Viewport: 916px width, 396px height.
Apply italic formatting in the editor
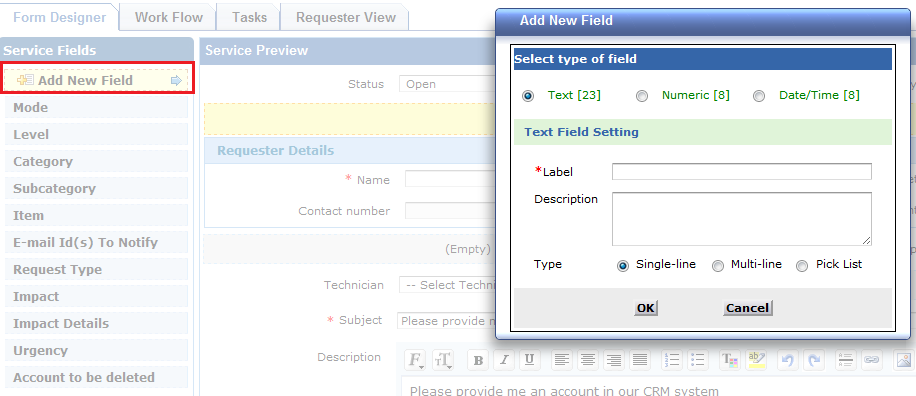click(504, 360)
